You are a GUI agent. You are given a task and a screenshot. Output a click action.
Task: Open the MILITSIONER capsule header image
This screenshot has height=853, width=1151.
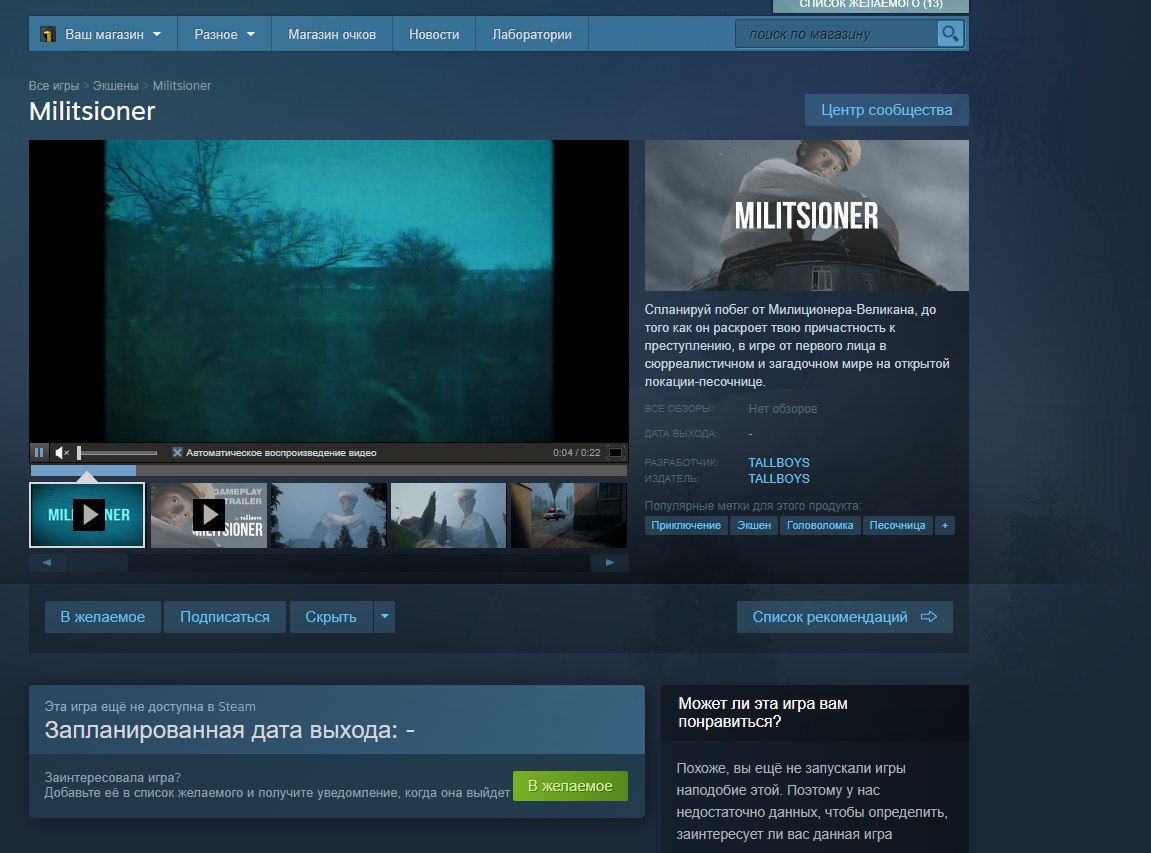(x=806, y=215)
